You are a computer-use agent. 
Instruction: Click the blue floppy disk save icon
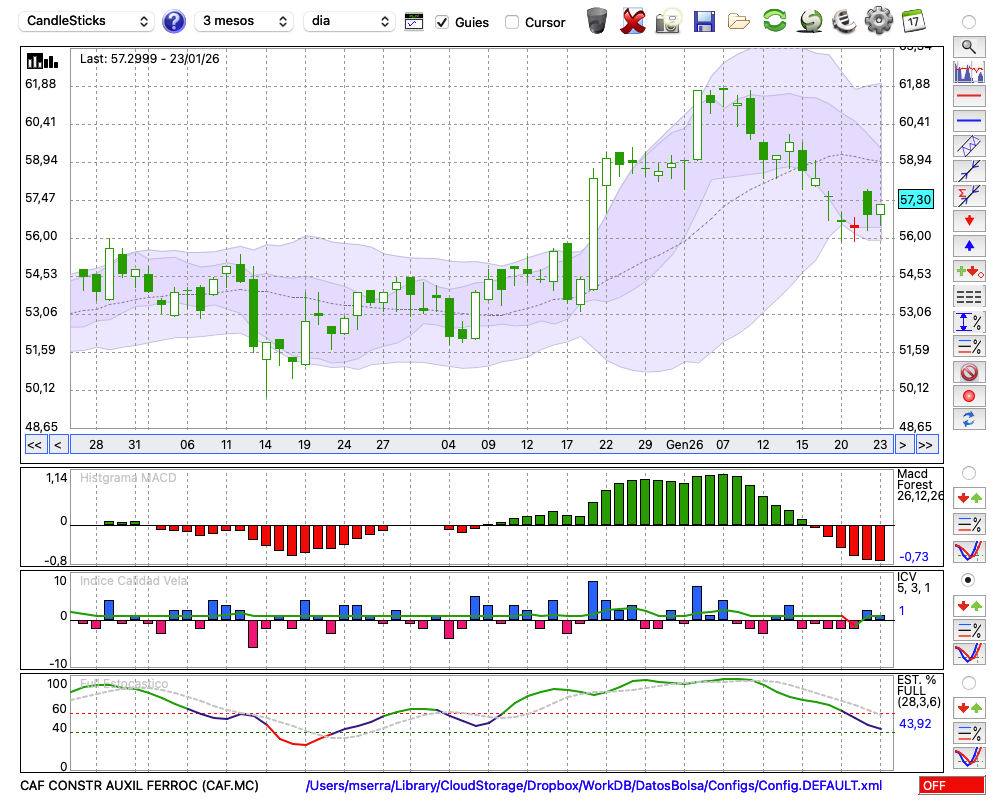pos(704,21)
